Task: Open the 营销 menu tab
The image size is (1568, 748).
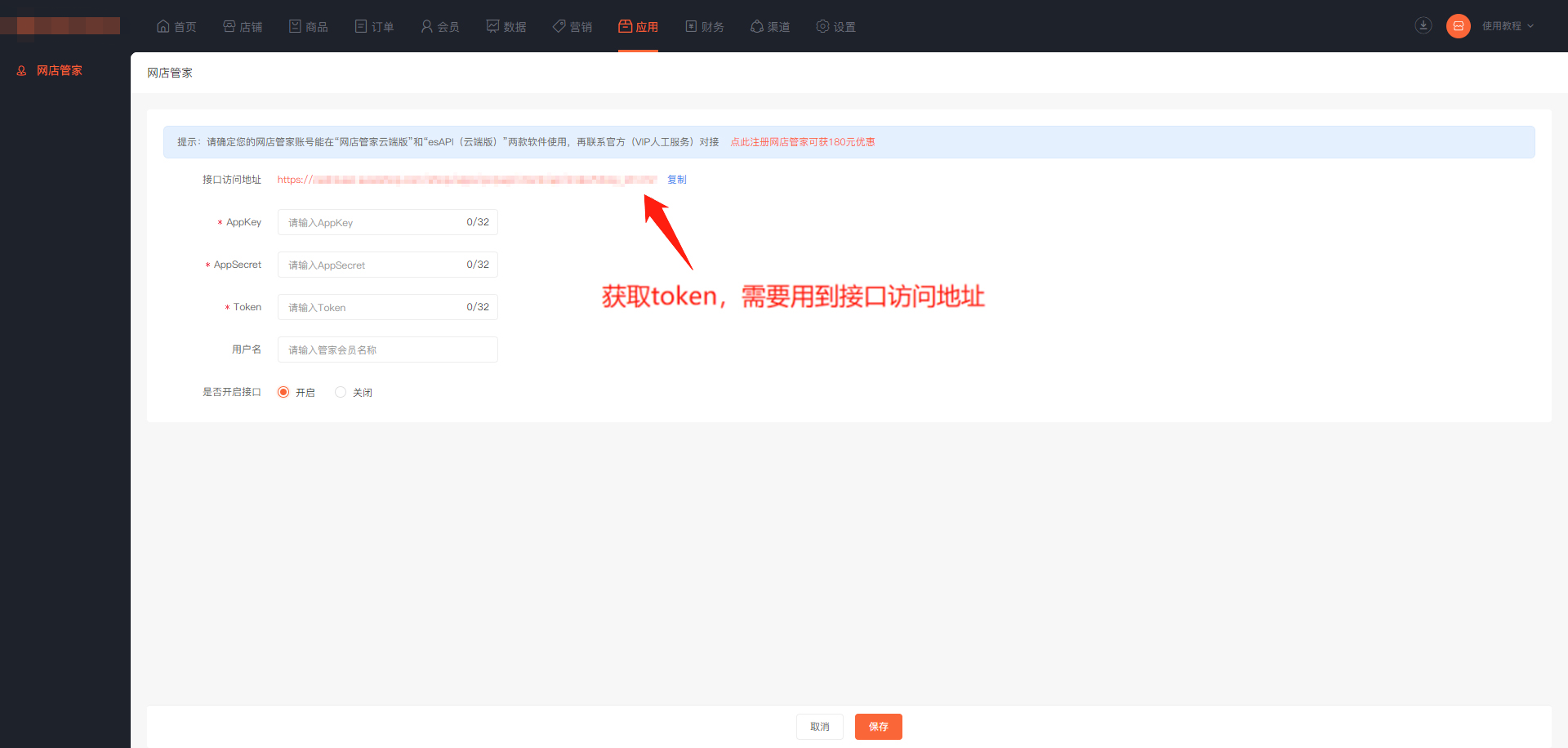Action: click(572, 26)
